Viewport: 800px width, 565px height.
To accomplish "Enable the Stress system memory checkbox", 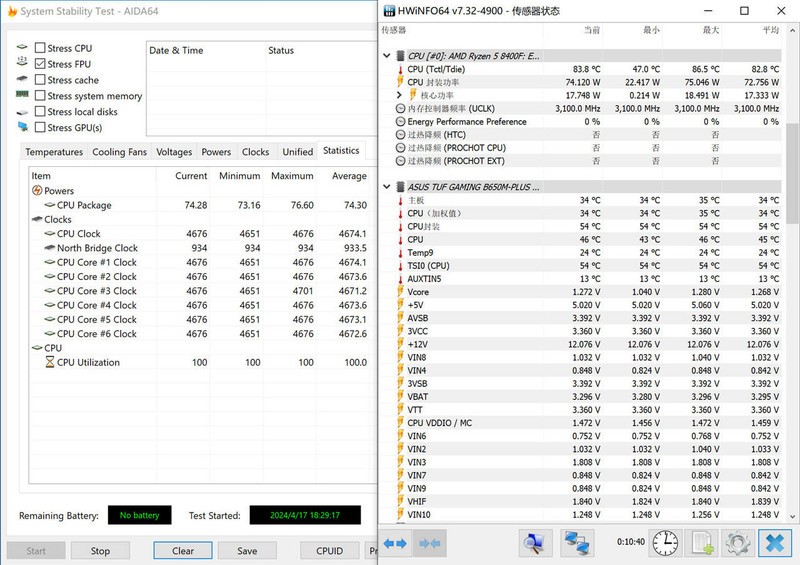I will pos(40,95).
